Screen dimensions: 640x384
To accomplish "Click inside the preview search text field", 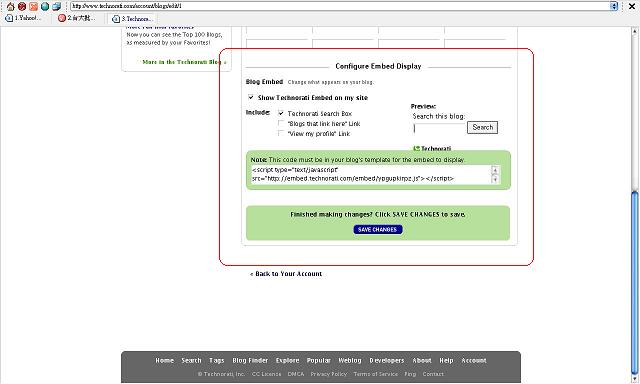I will coord(439,128).
